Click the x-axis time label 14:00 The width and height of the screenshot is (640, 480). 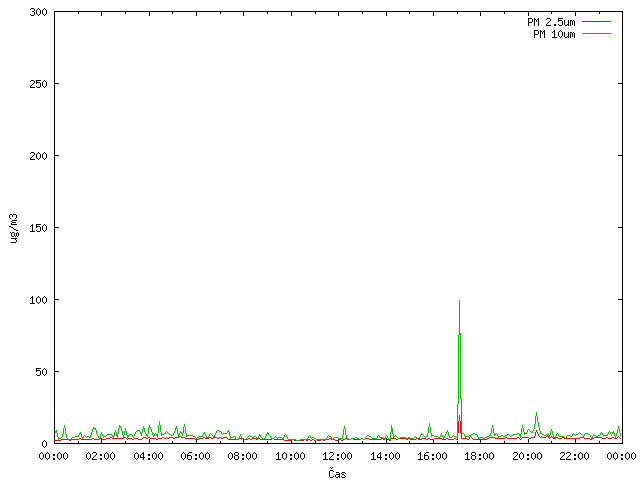tap(385, 456)
